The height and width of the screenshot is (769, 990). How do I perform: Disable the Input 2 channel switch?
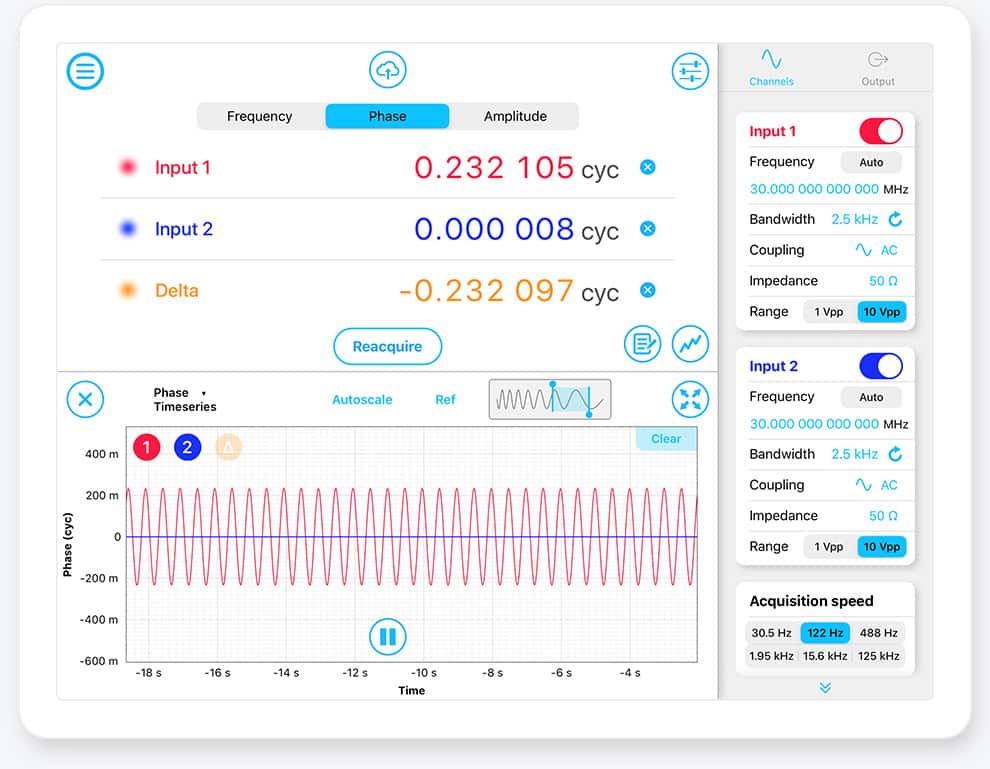coord(880,366)
